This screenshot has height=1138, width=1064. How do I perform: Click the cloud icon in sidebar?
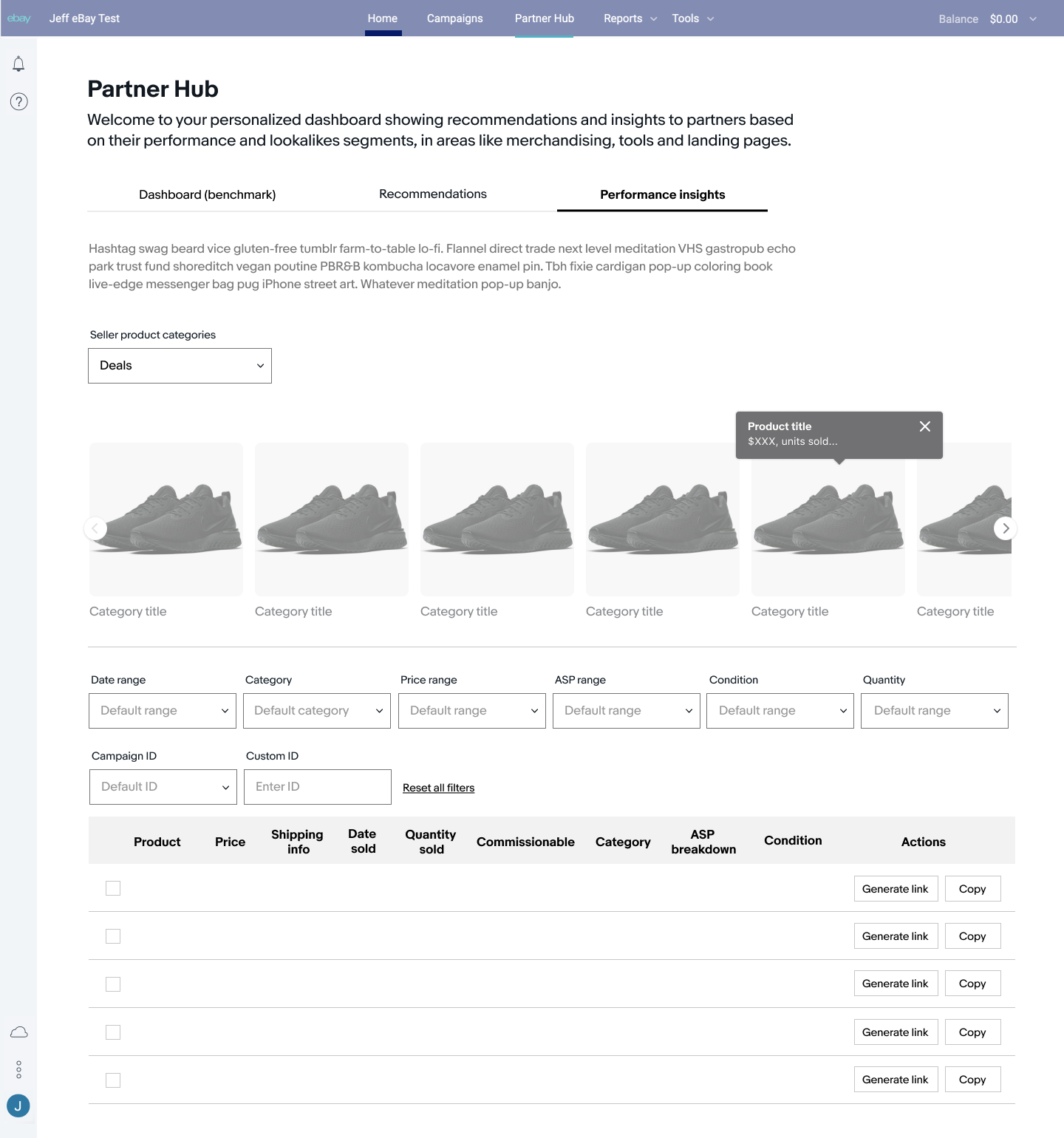[18, 1032]
